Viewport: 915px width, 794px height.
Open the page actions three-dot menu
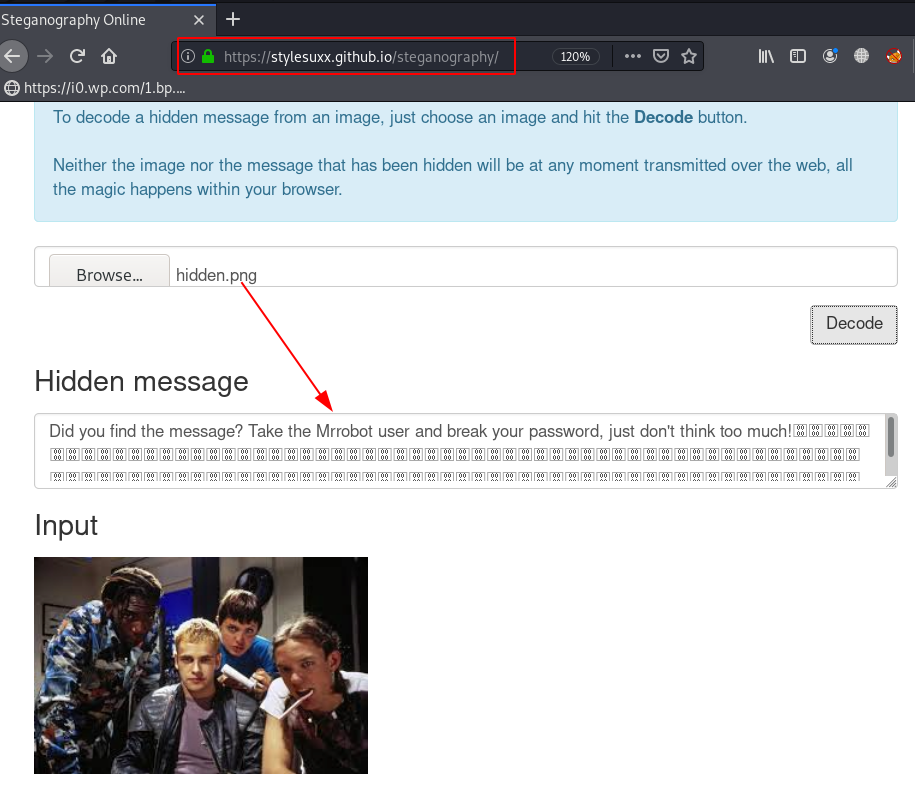point(633,57)
